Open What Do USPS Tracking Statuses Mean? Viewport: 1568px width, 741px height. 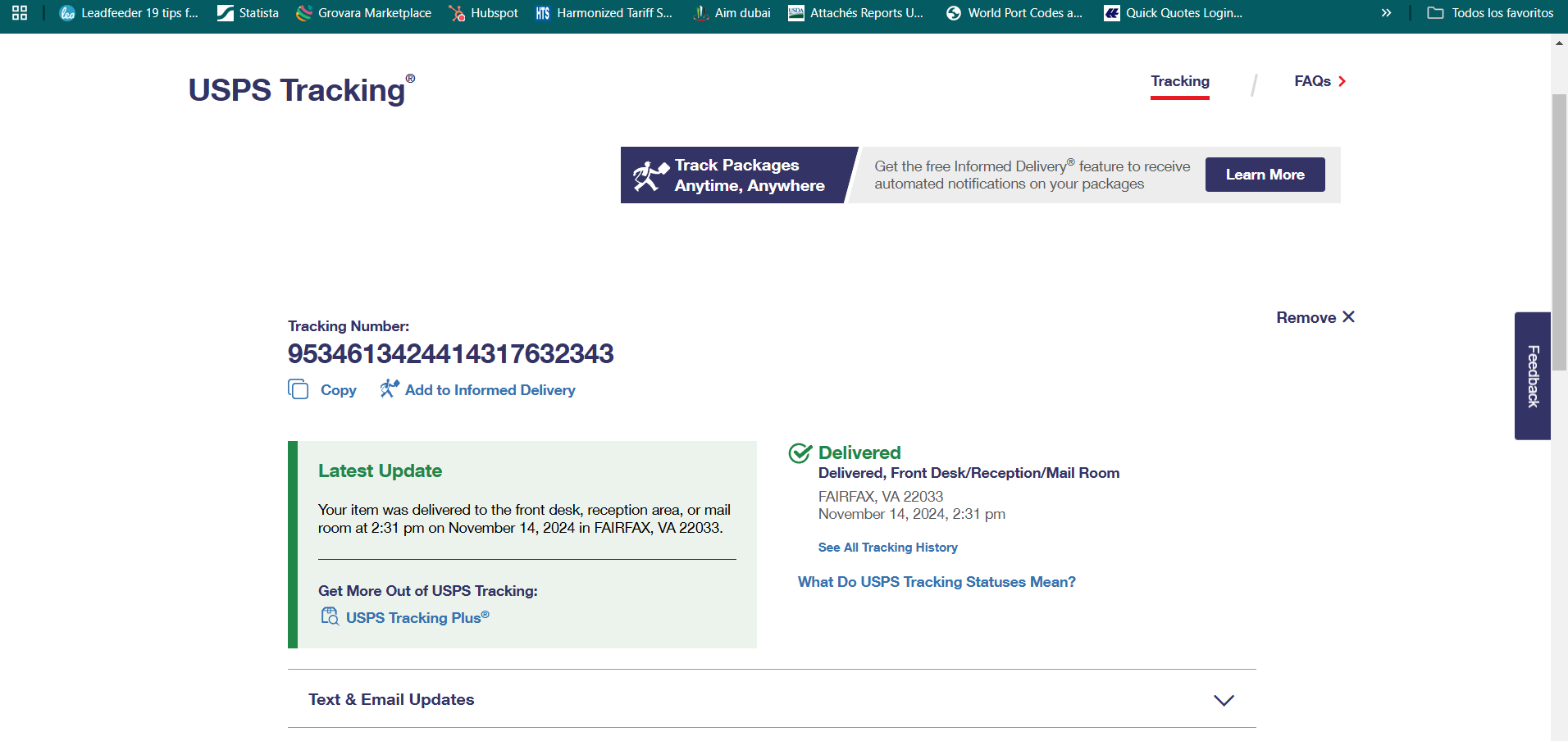coord(937,582)
